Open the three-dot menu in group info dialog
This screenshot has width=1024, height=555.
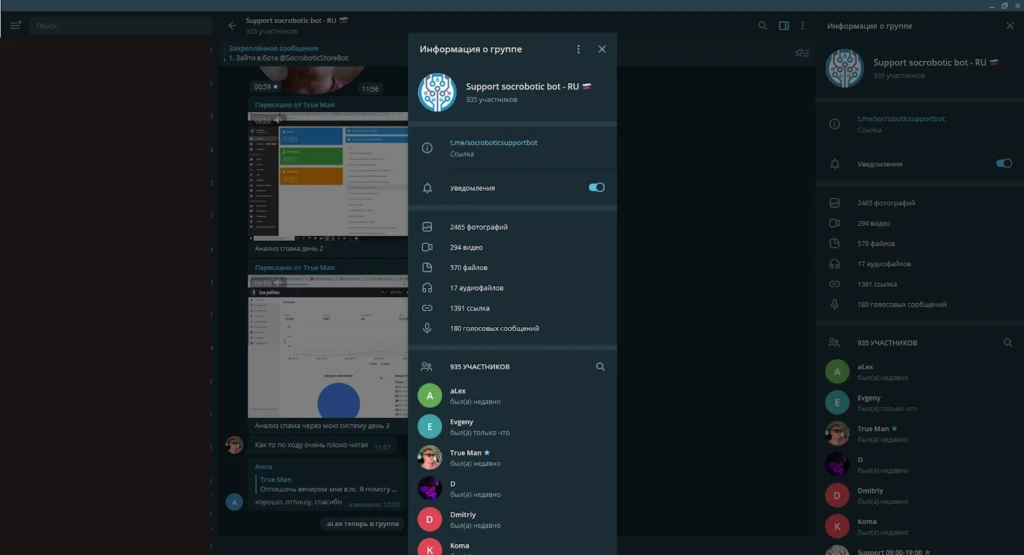[578, 49]
